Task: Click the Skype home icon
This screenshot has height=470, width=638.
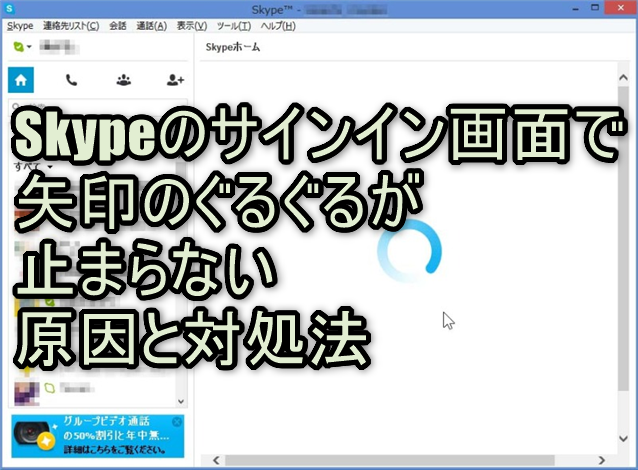Action: tap(21, 80)
